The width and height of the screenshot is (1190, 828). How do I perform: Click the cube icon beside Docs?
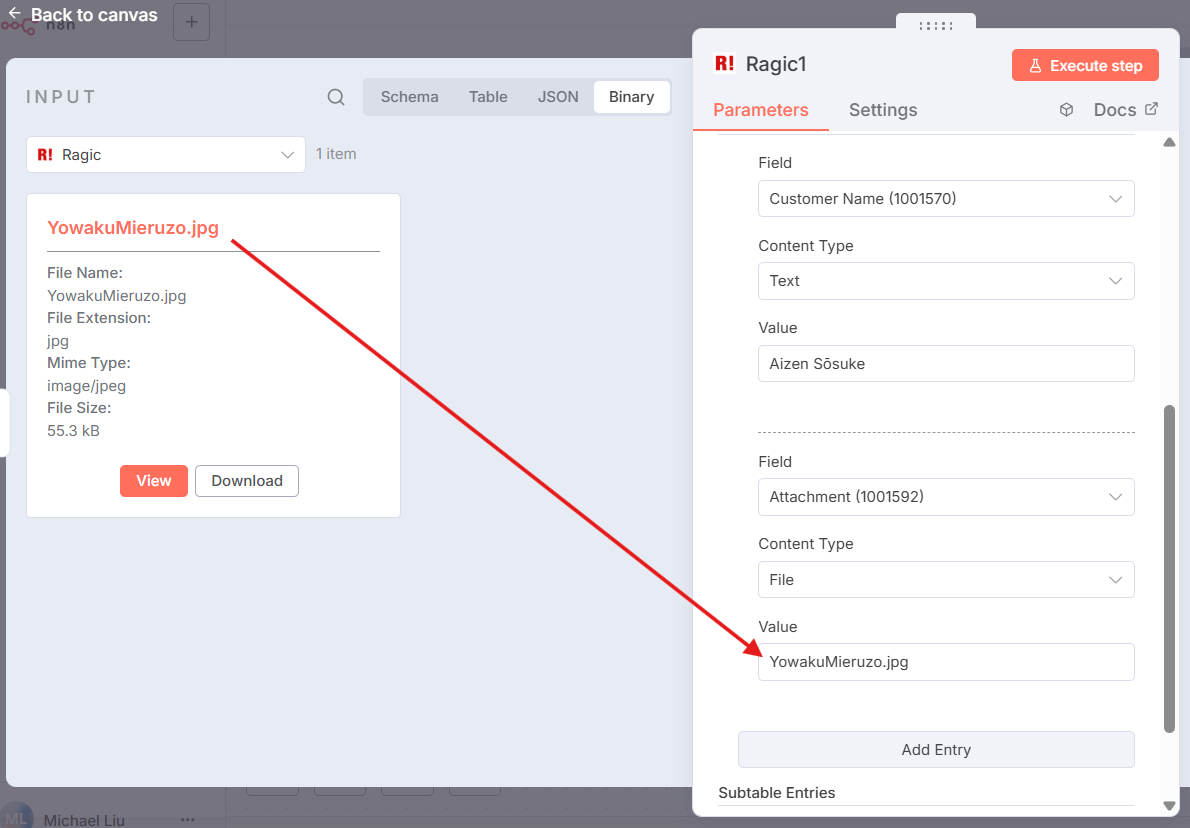1066,110
